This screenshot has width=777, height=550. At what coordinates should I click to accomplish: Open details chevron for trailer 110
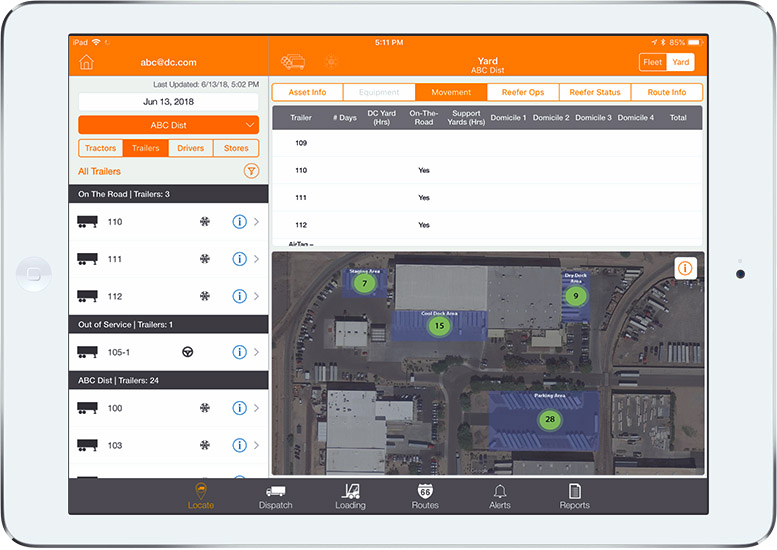[256, 221]
